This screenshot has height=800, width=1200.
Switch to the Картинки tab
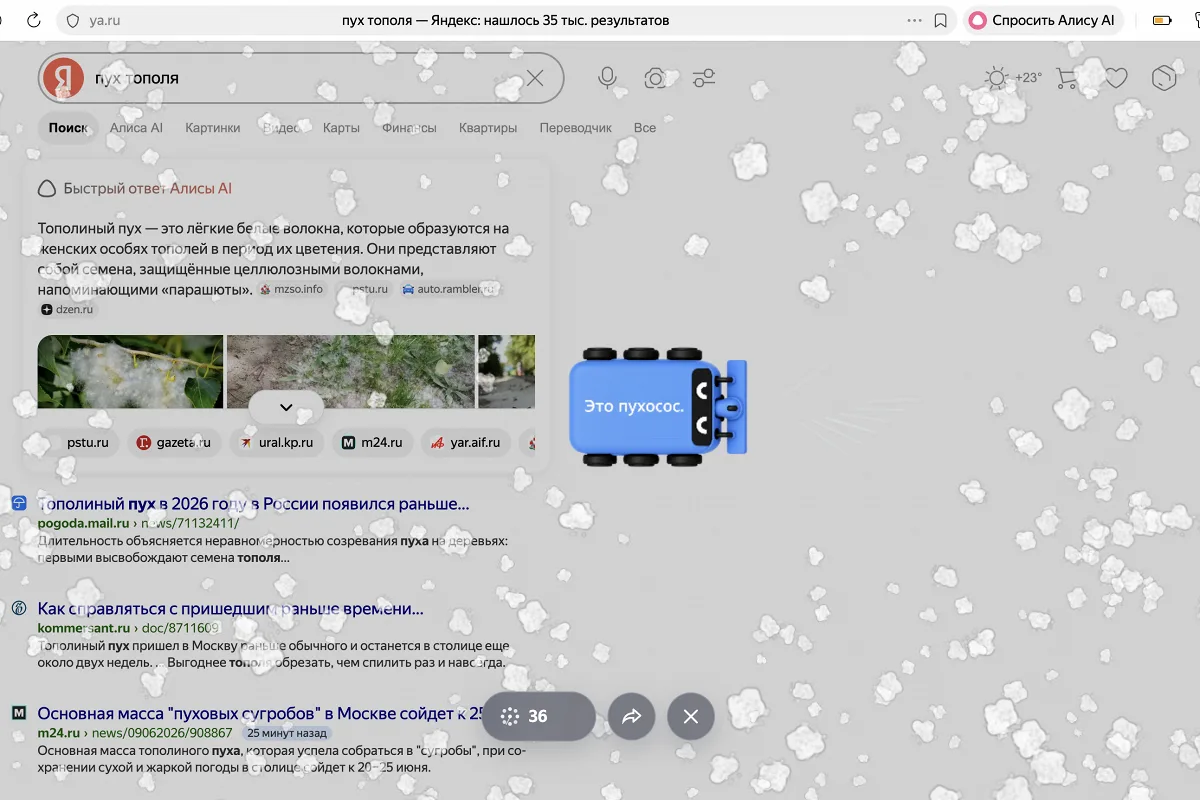click(213, 128)
